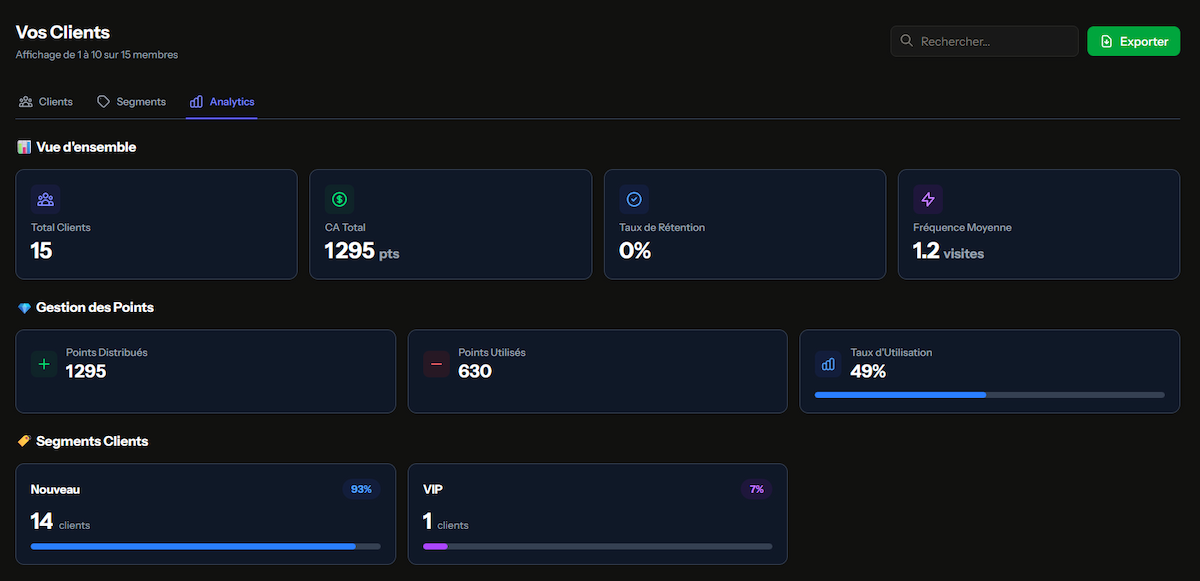The width and height of the screenshot is (1200, 581).
Task: Click the Points Utilisés minus icon
Action: click(436, 364)
